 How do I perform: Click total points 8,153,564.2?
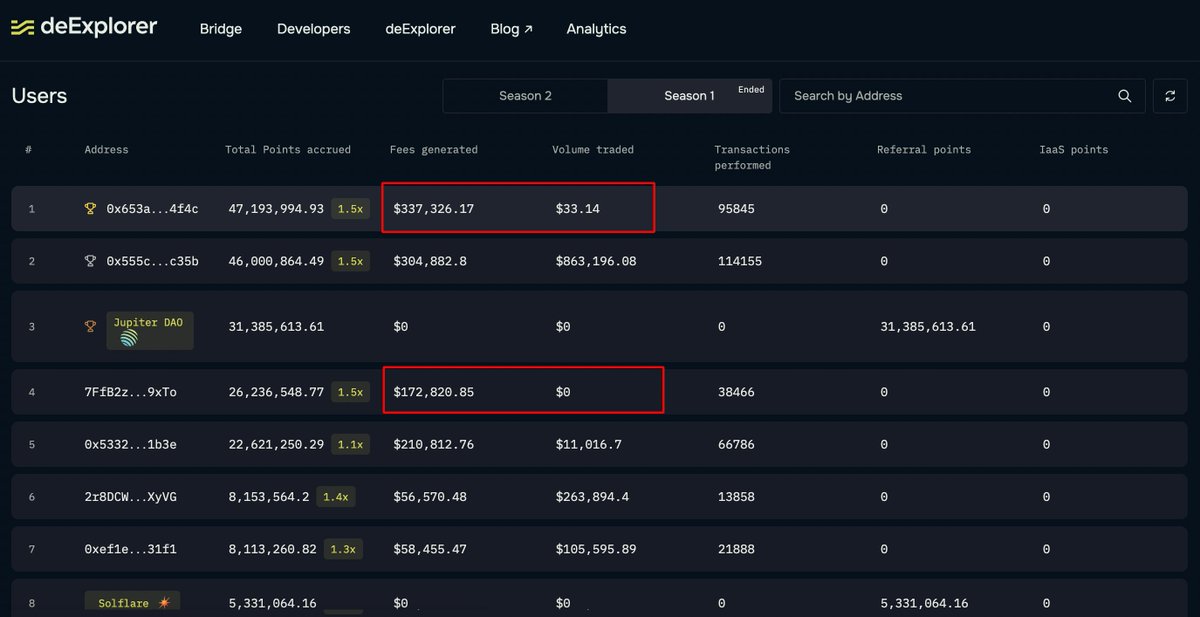point(269,496)
